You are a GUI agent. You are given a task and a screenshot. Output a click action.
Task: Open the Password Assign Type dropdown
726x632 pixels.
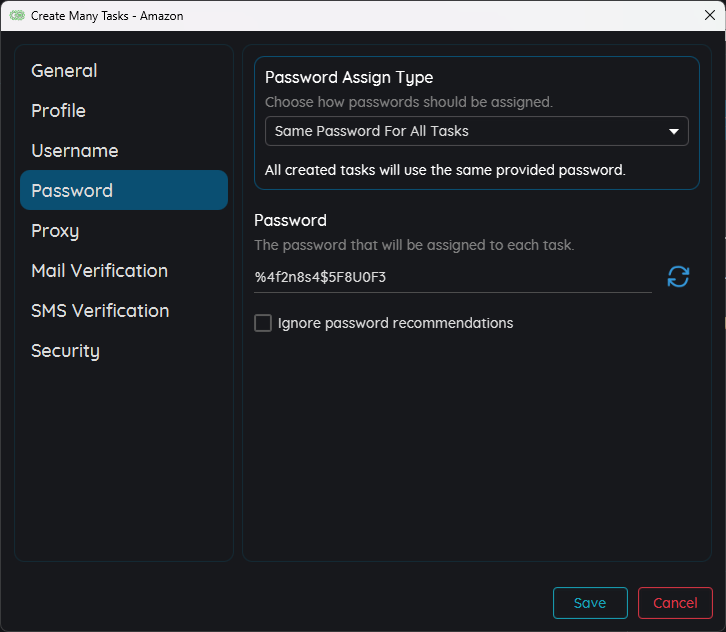[x=476, y=131]
